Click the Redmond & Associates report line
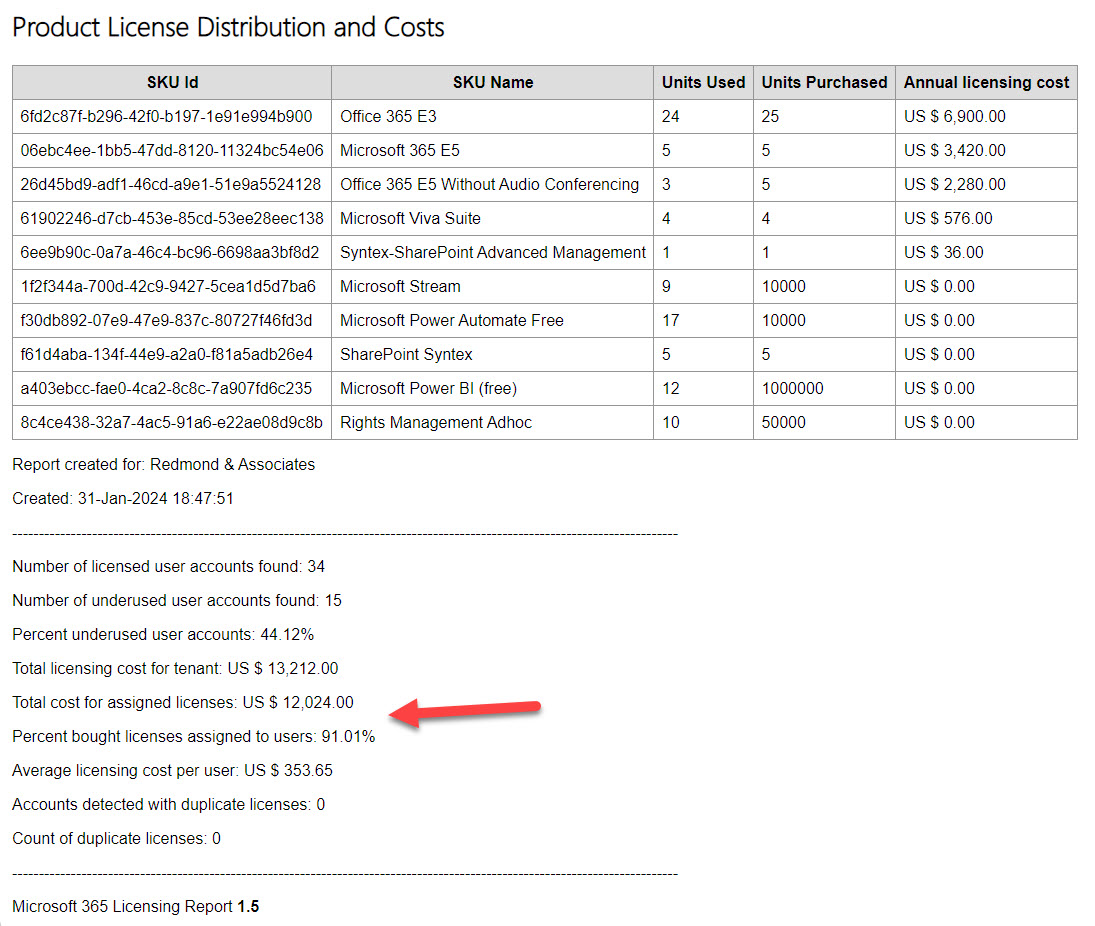 (x=163, y=464)
